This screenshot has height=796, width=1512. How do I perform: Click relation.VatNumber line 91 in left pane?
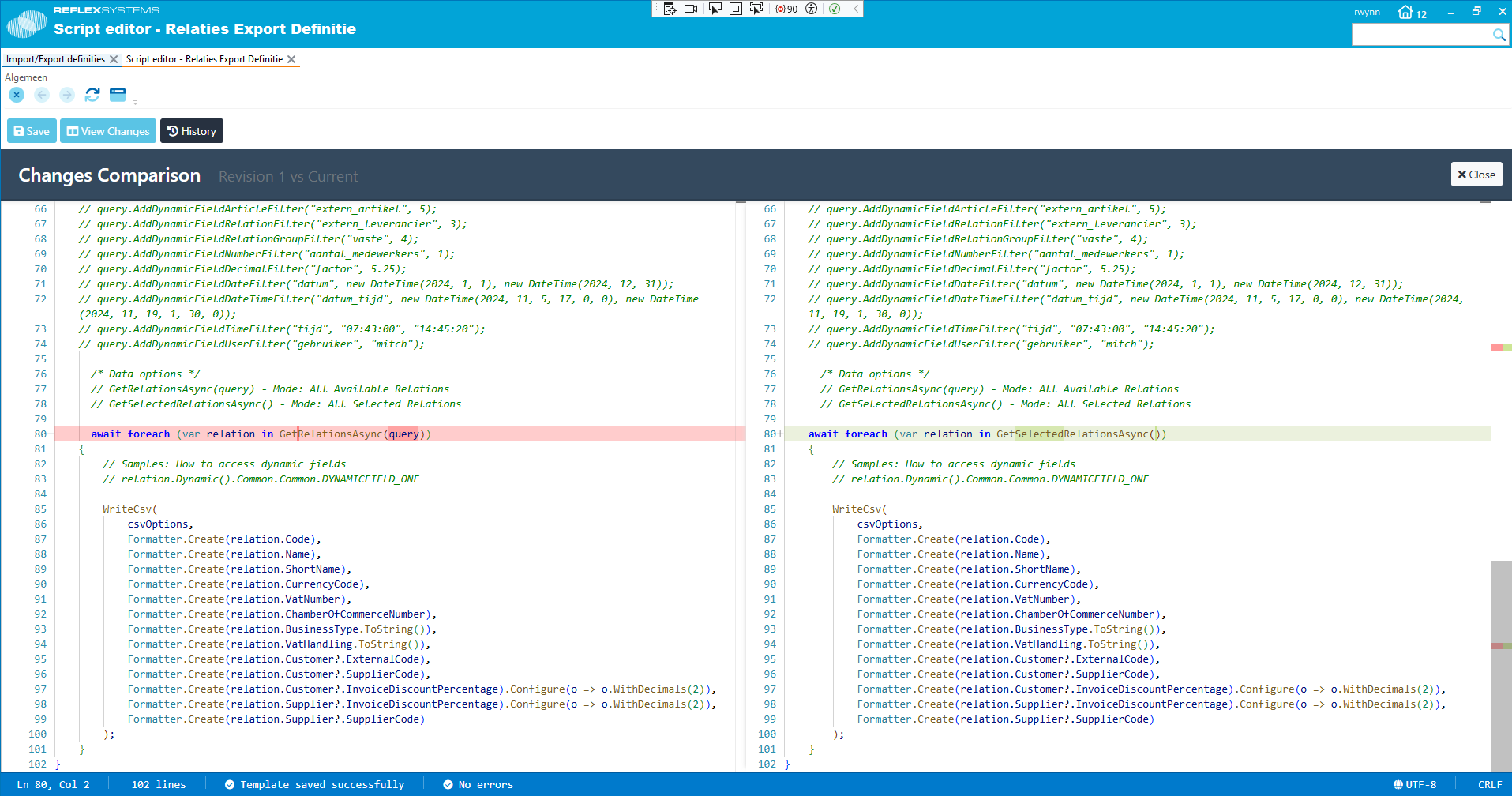pyautogui.click(x=239, y=599)
